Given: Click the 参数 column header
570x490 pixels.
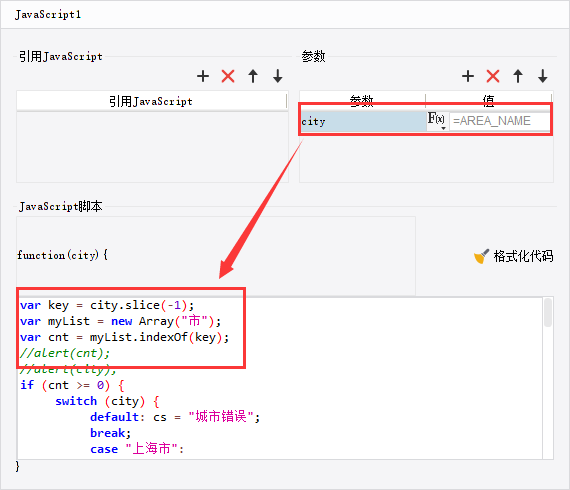Looking at the screenshot, I should point(362,100).
